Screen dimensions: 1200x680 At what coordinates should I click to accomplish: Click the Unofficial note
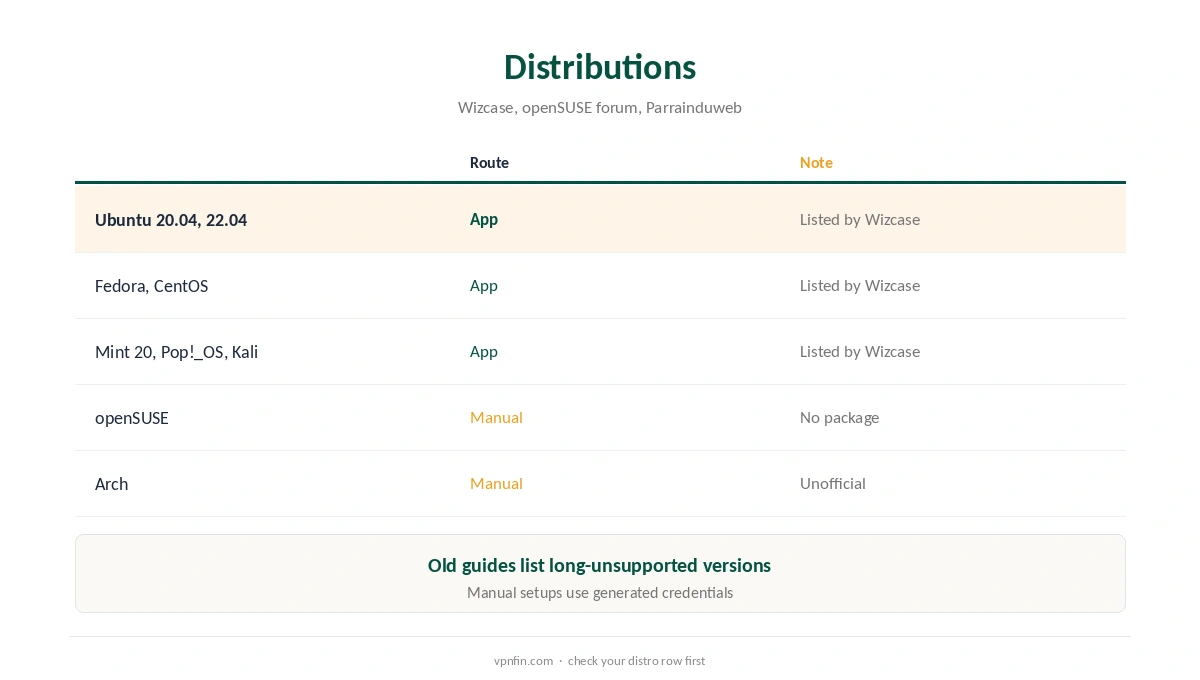[833, 483]
